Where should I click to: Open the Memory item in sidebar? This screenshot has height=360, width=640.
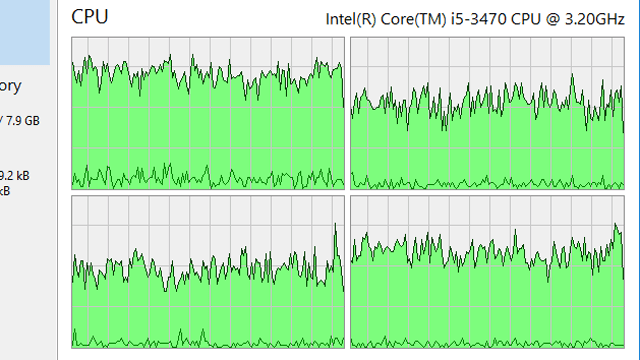point(11,87)
